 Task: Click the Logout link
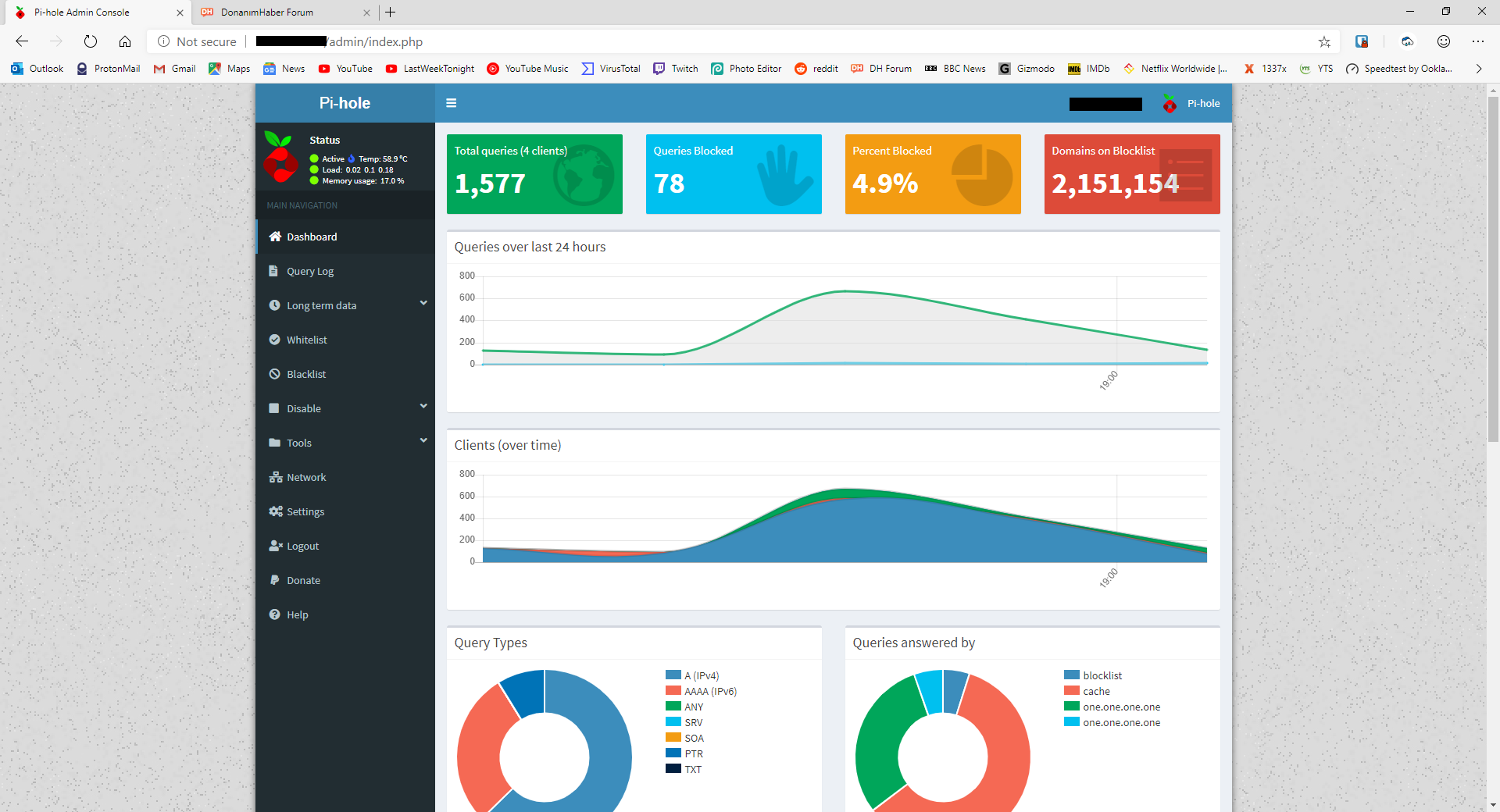(x=345, y=546)
